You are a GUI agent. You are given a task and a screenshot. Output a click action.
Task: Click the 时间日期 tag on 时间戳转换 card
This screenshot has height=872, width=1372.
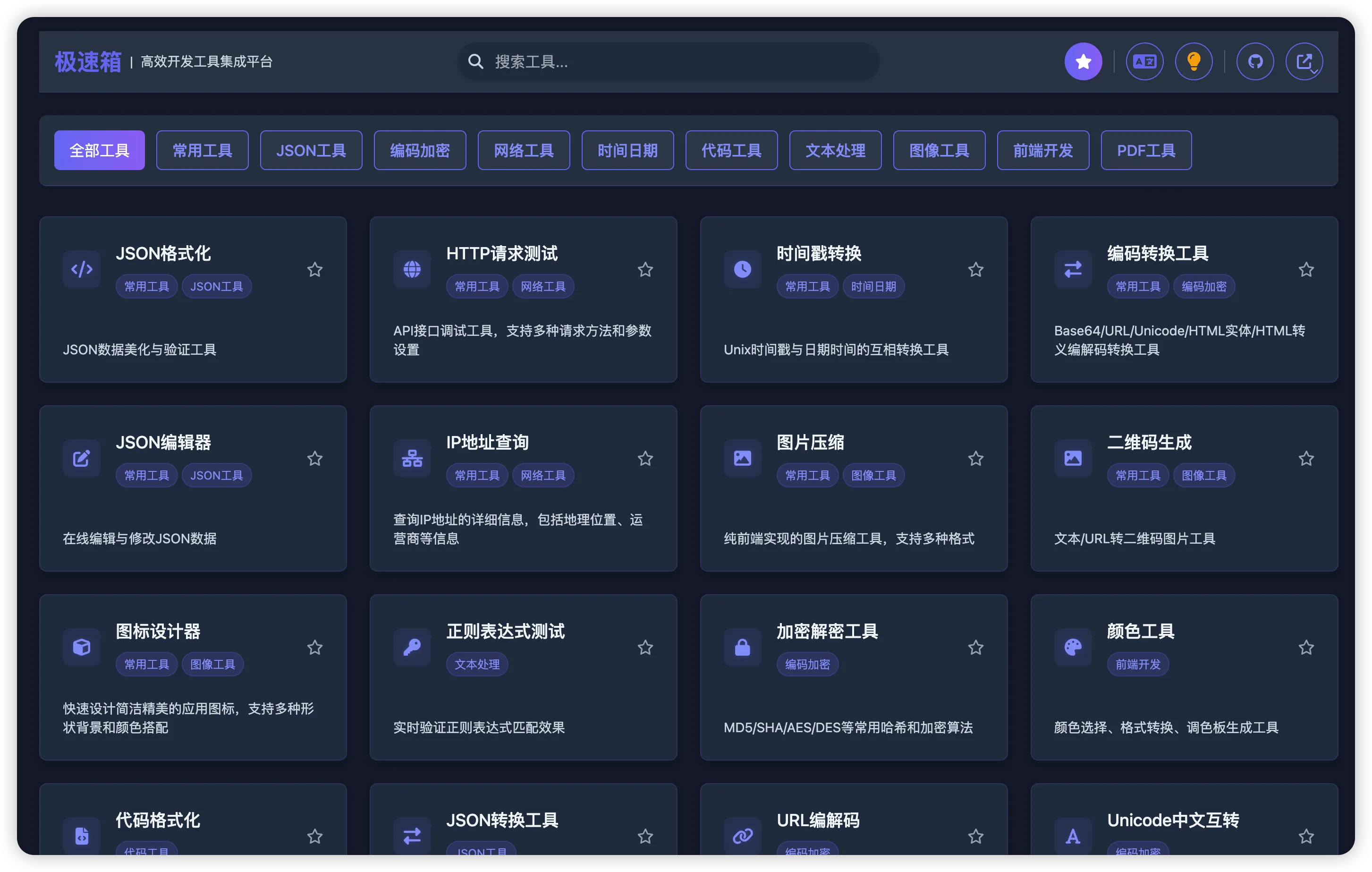[873, 286]
